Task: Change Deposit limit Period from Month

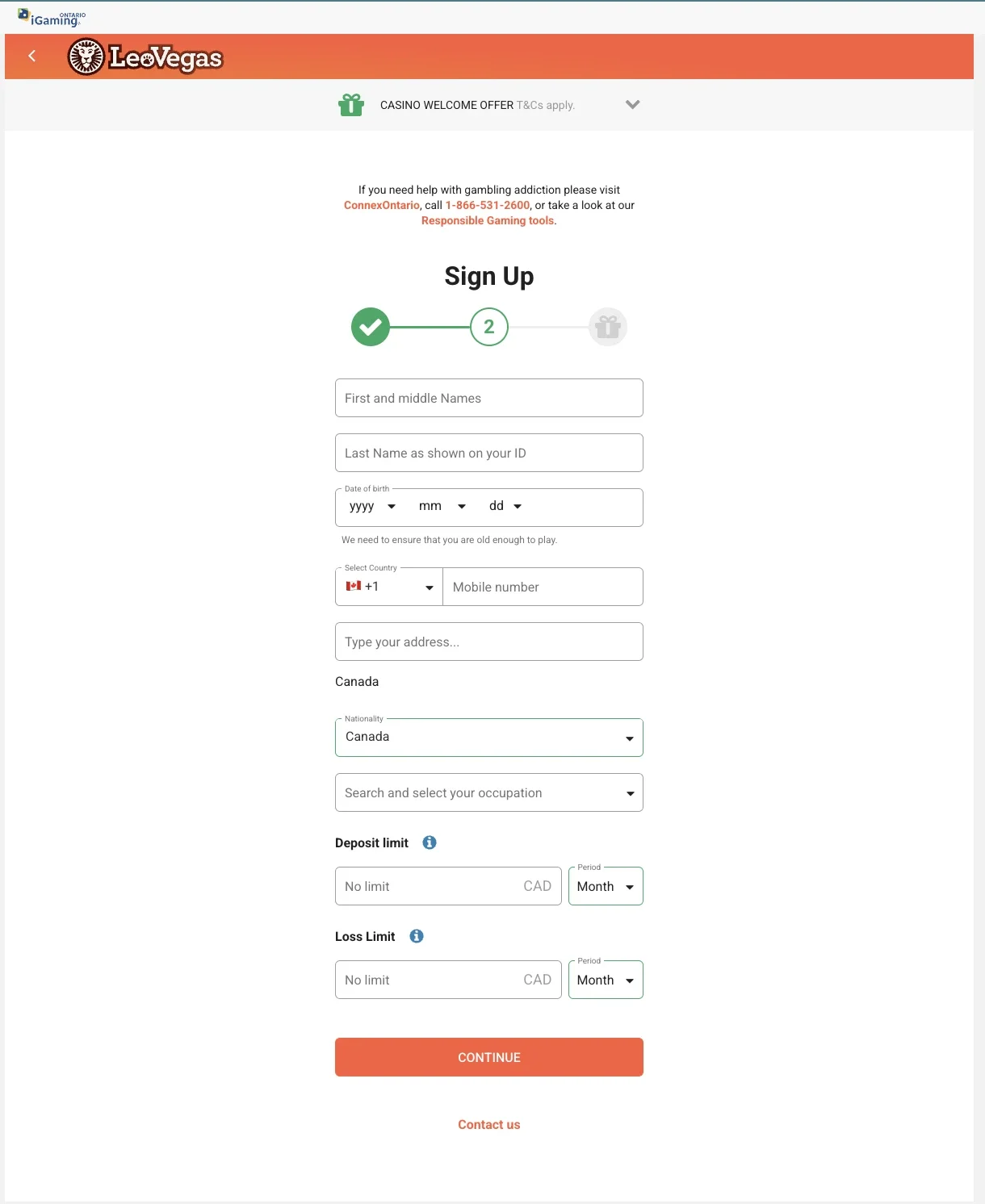Action: [606, 886]
